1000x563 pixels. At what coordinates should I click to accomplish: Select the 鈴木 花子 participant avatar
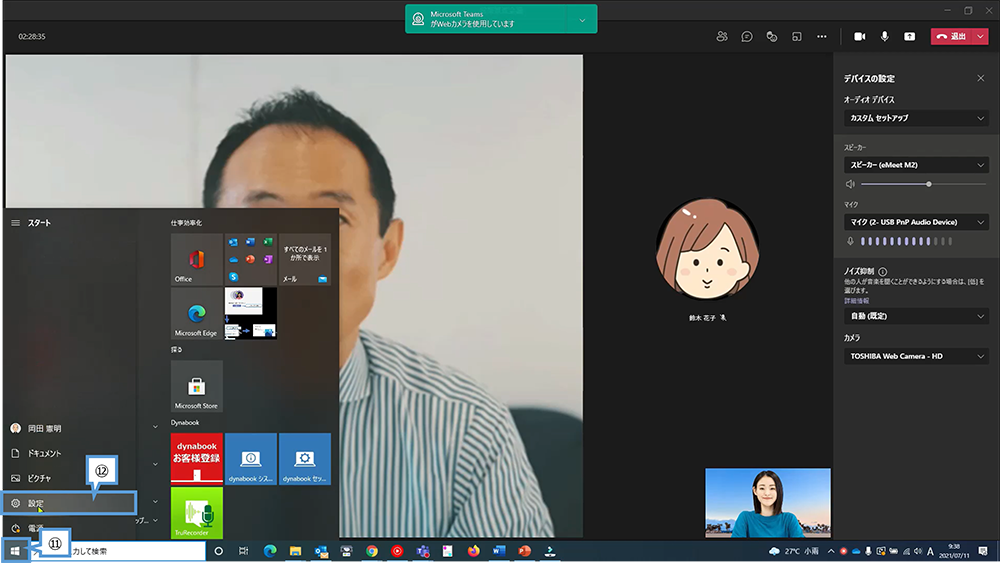(x=707, y=249)
